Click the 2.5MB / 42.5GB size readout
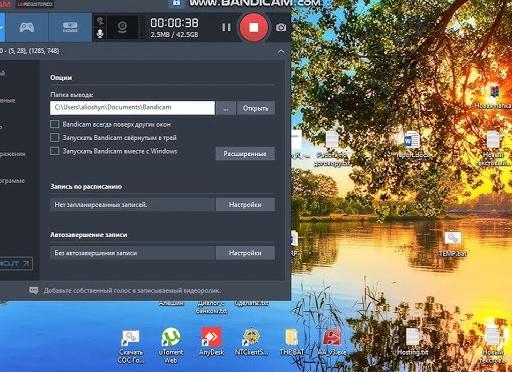Image resolution: width=512 pixels, height=372 pixels. point(174,34)
